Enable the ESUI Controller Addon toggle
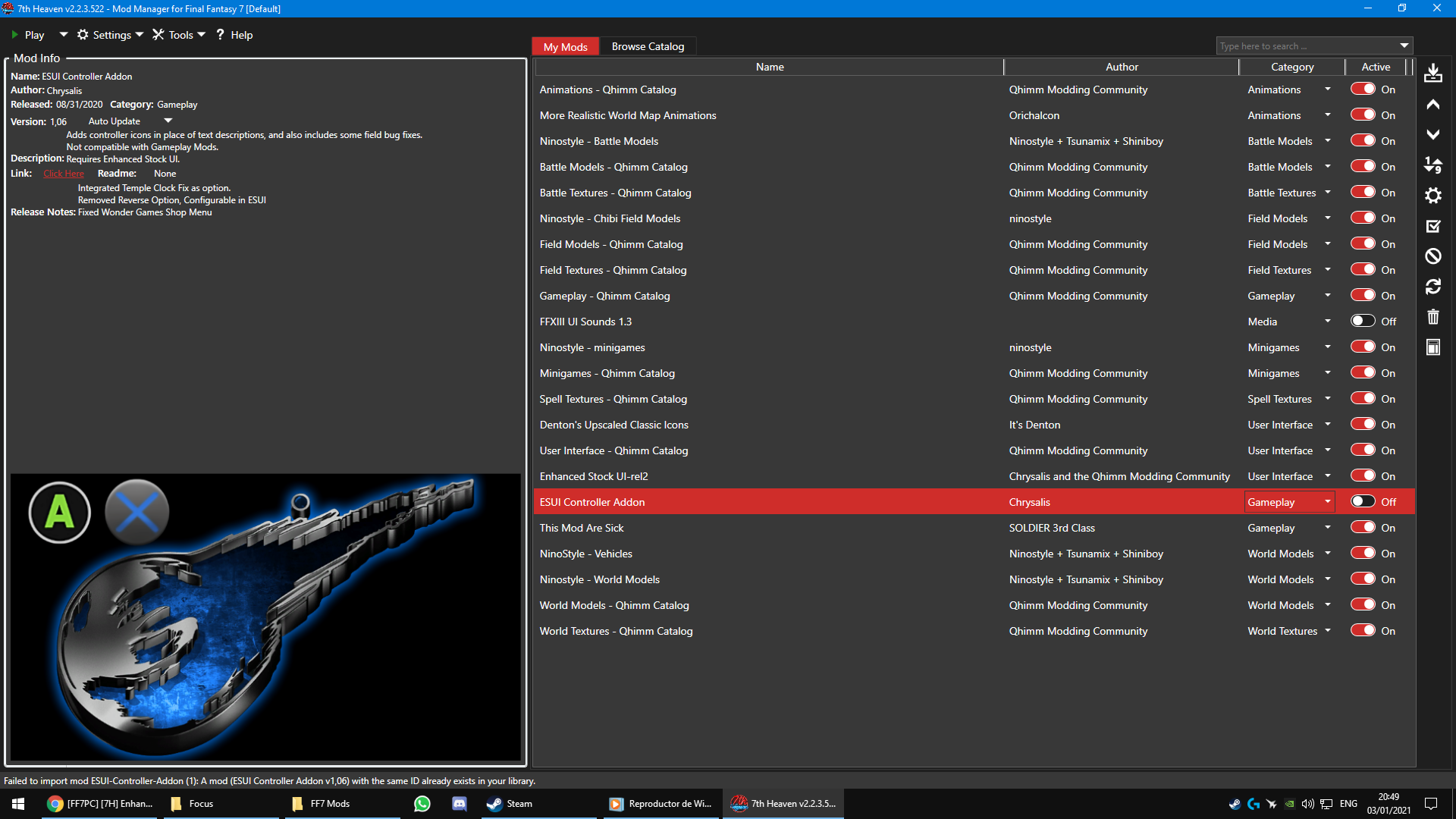Image resolution: width=1456 pixels, height=819 pixels. point(1363,501)
